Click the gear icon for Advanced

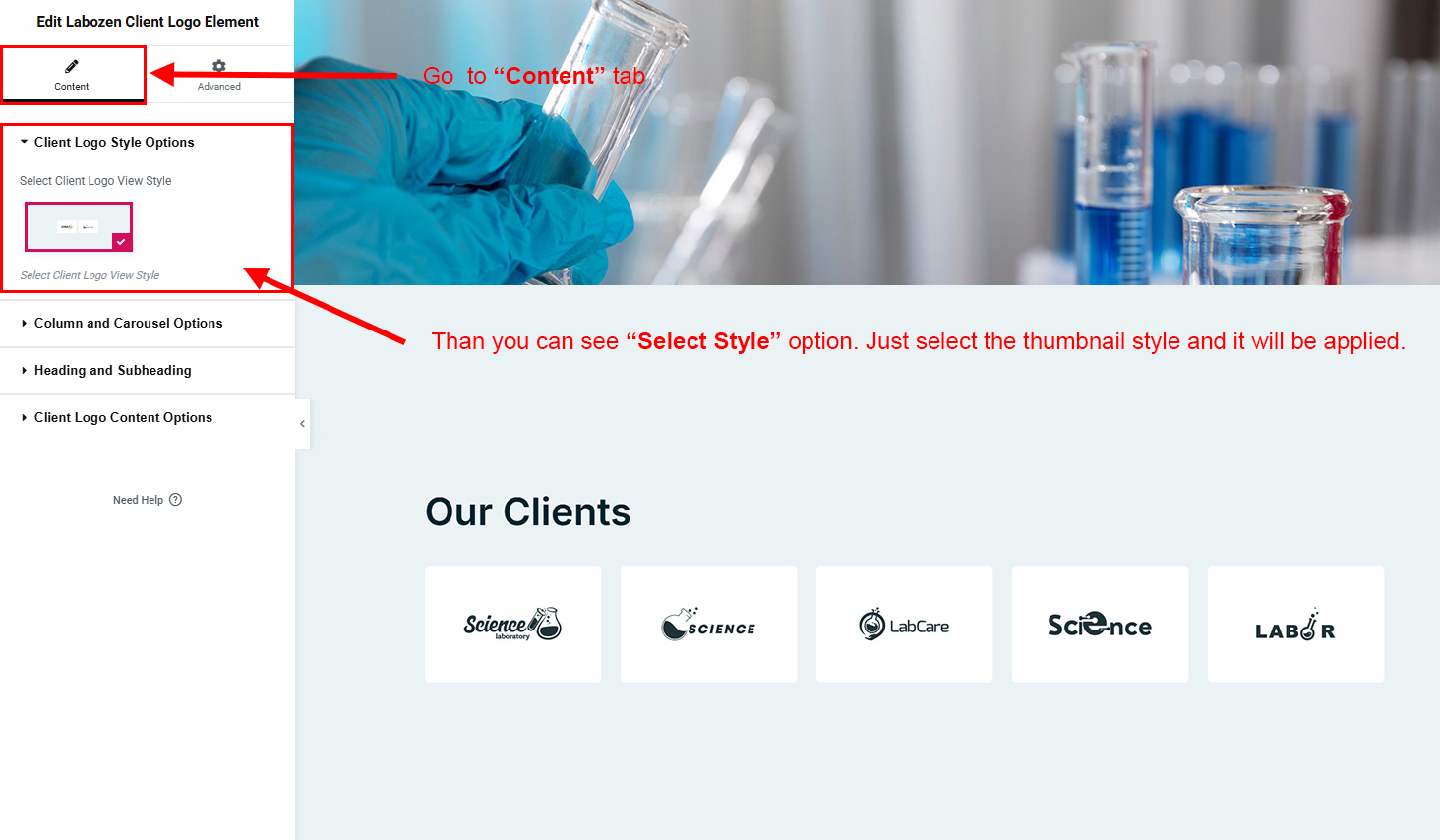point(219,66)
